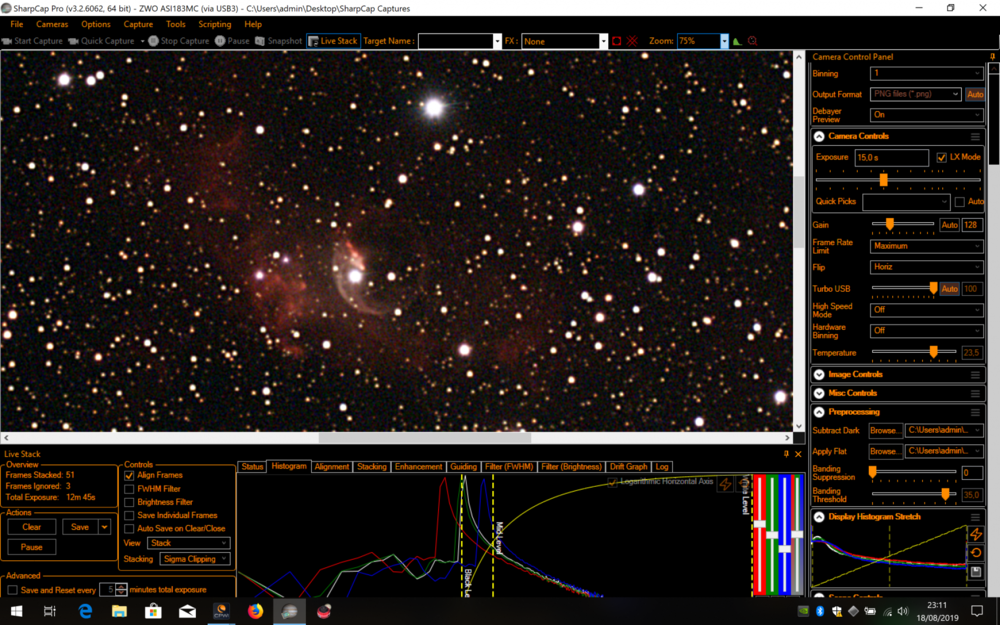The width and height of the screenshot is (1000, 625).
Task: Click the zoom-to-focus magnifier icon after Zoom
Action: coord(753,41)
